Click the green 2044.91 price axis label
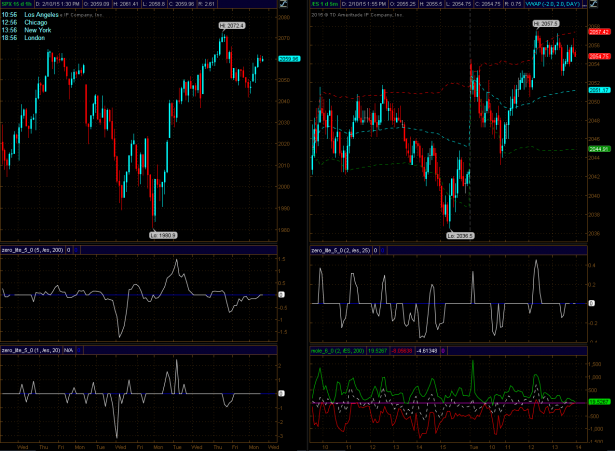Image resolution: width=615 pixels, height=451 pixels. point(599,149)
